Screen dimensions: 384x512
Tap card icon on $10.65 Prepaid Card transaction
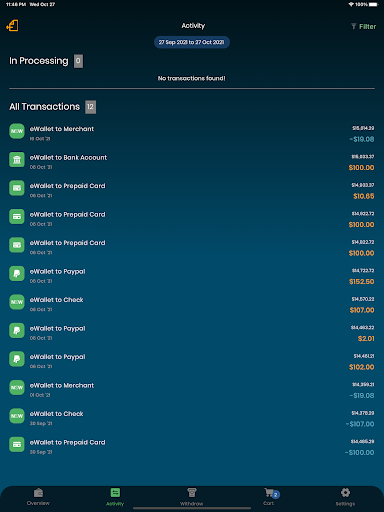tap(17, 188)
